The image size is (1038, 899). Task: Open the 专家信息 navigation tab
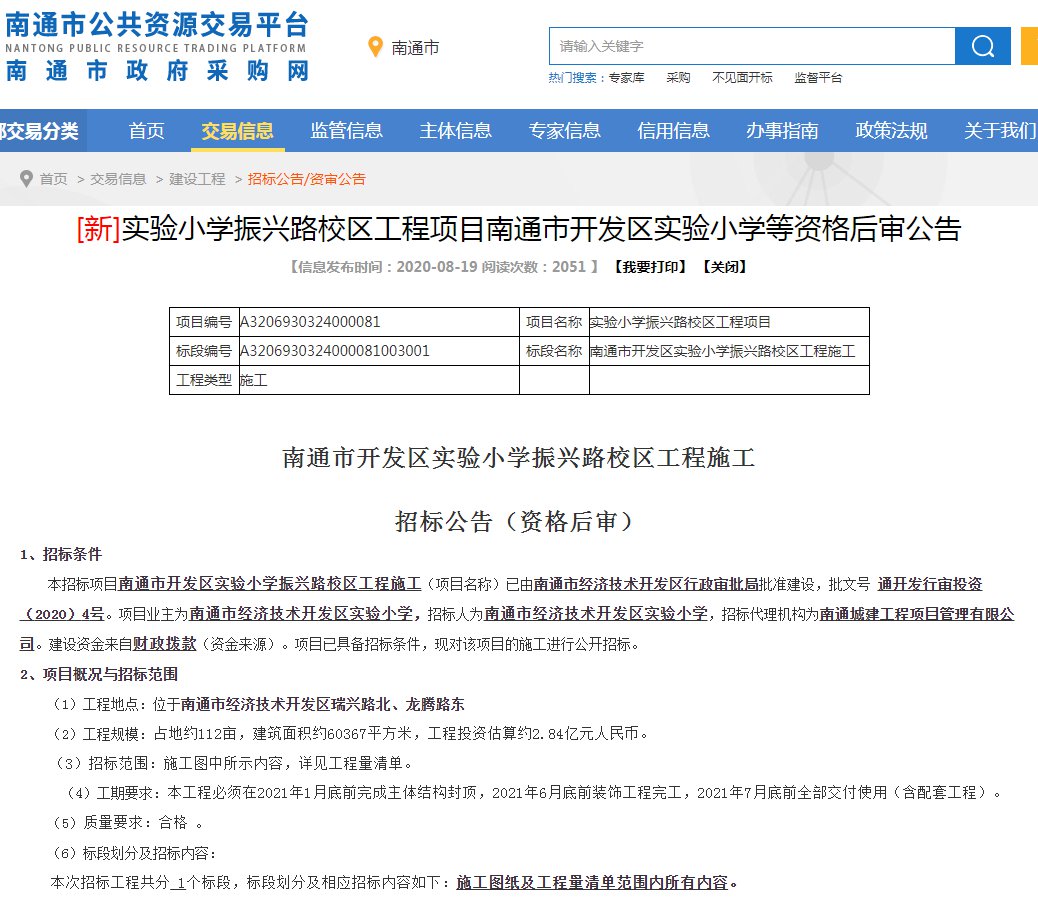pyautogui.click(x=565, y=130)
